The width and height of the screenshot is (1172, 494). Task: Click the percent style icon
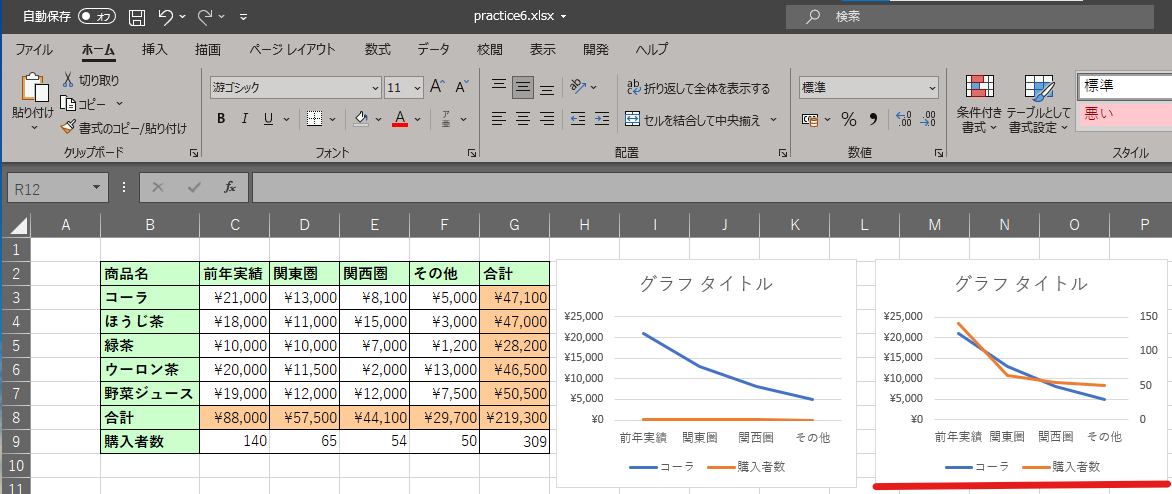click(x=848, y=119)
